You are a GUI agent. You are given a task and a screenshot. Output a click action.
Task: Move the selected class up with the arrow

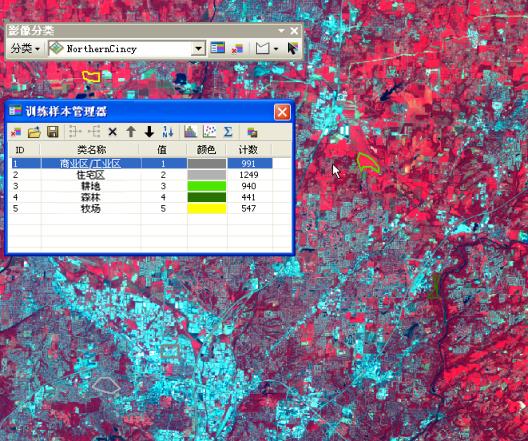pyautogui.click(x=131, y=132)
